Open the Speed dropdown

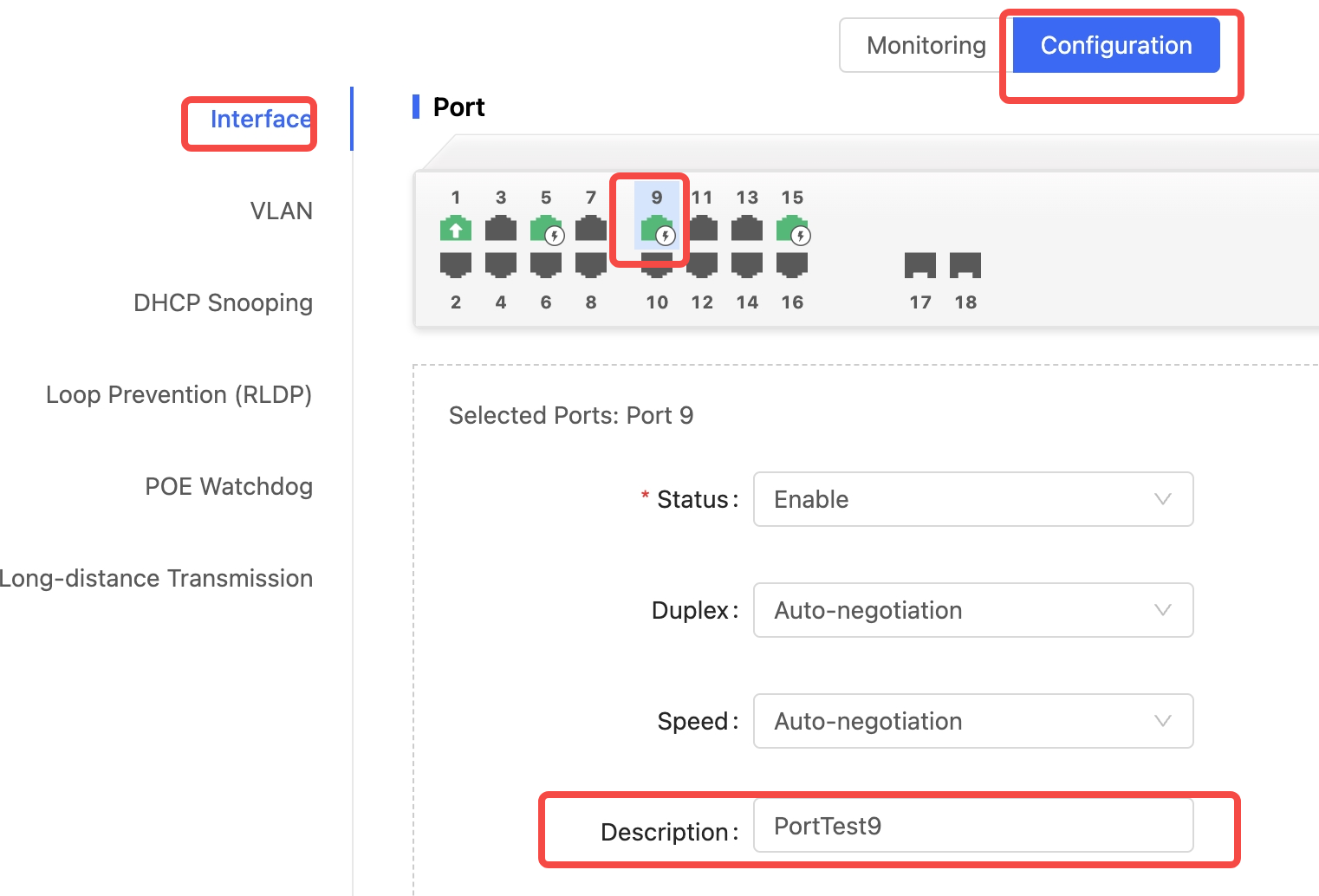[x=973, y=721]
